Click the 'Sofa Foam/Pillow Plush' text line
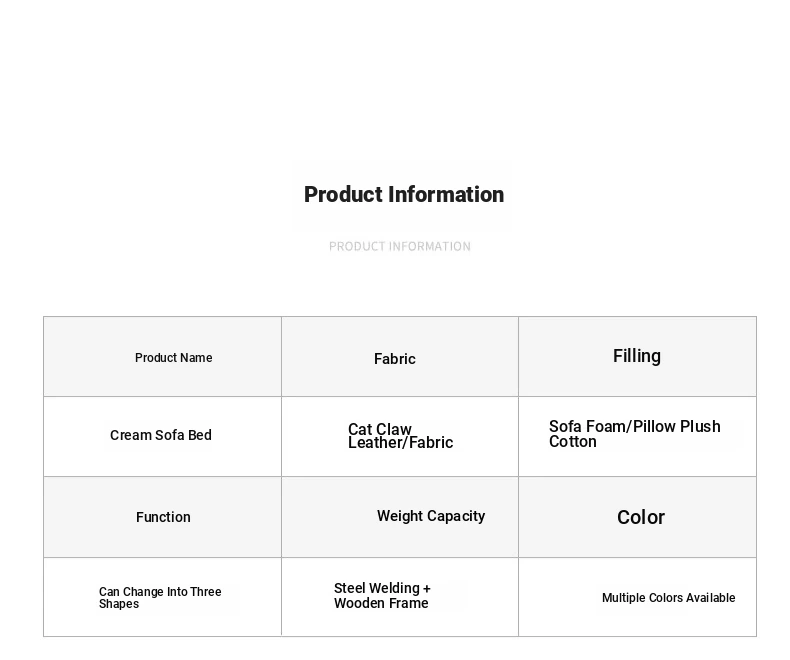The height and width of the screenshot is (660, 790). [634, 427]
